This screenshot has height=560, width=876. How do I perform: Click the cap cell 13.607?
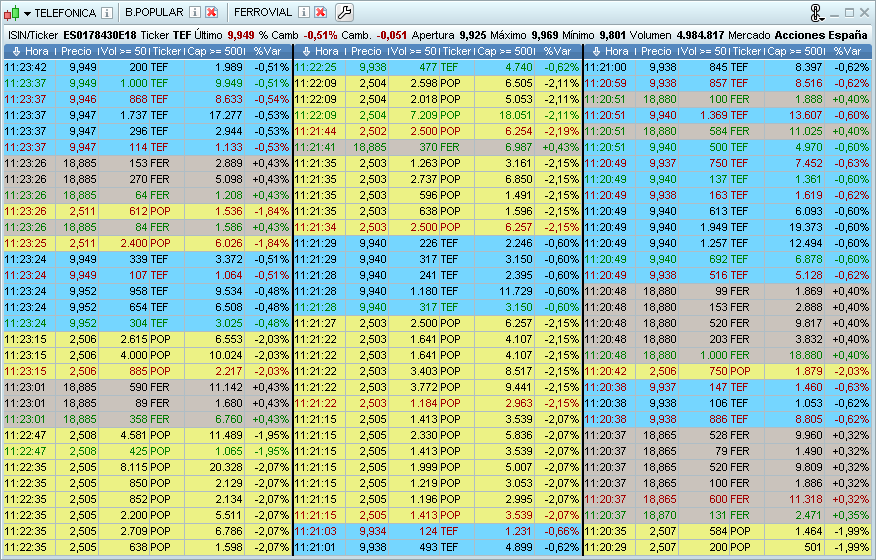(794, 115)
